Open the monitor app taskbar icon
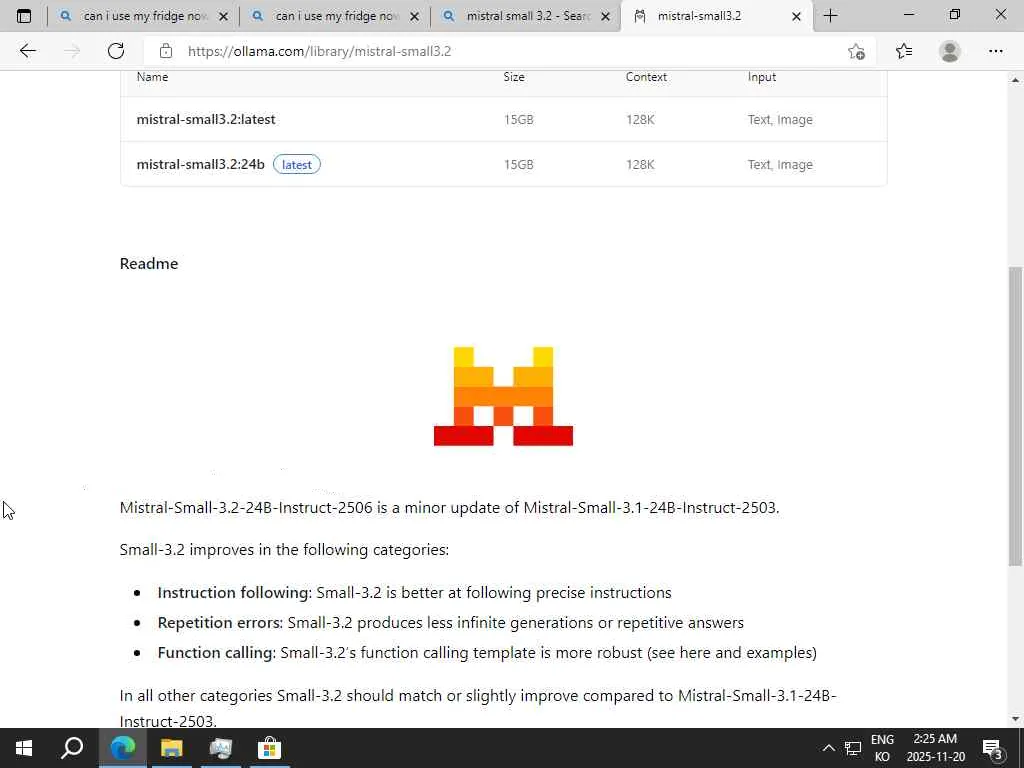Screen dimensions: 1024x768 click(221, 748)
